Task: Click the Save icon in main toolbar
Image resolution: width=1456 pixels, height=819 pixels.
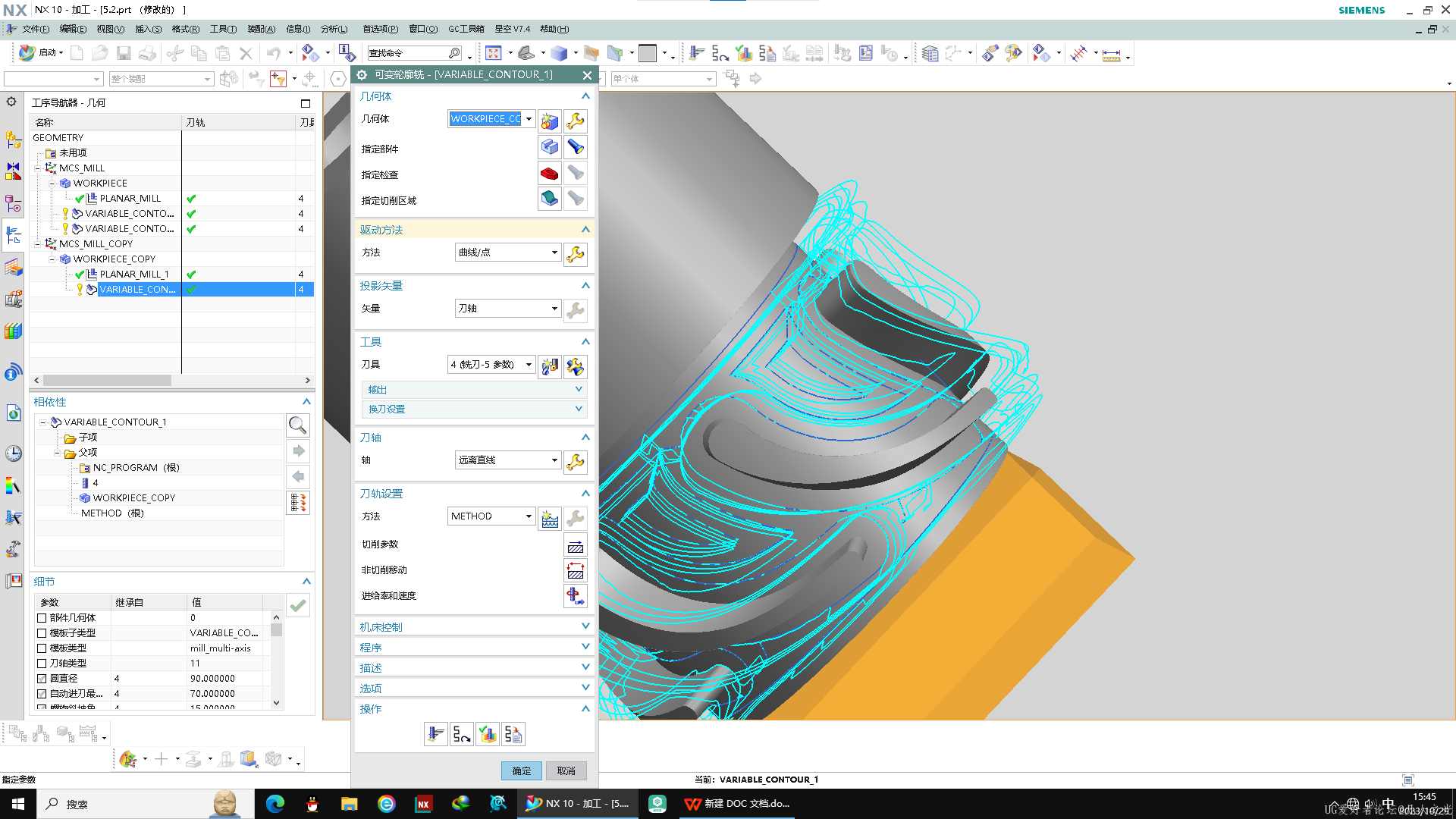Action: pyautogui.click(x=124, y=53)
